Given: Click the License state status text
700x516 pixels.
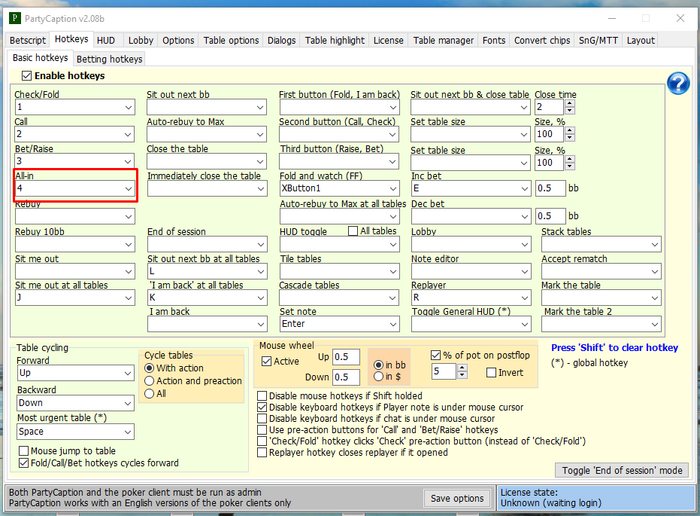Looking at the screenshot, I should point(550,498).
